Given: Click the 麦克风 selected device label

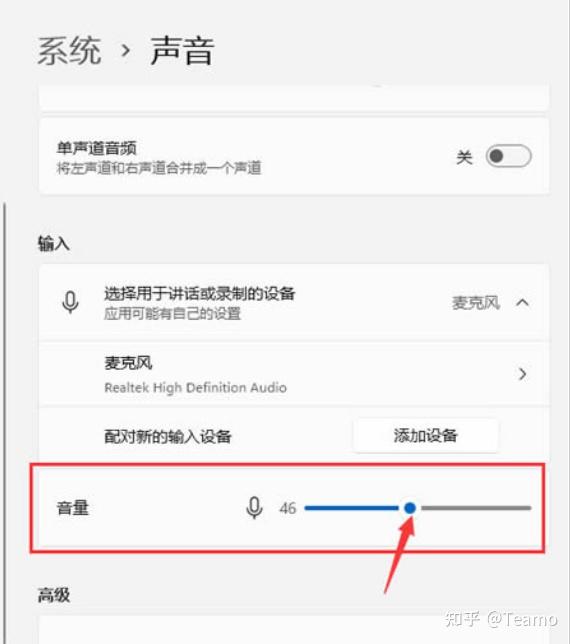Looking at the screenshot, I should (x=476, y=303).
